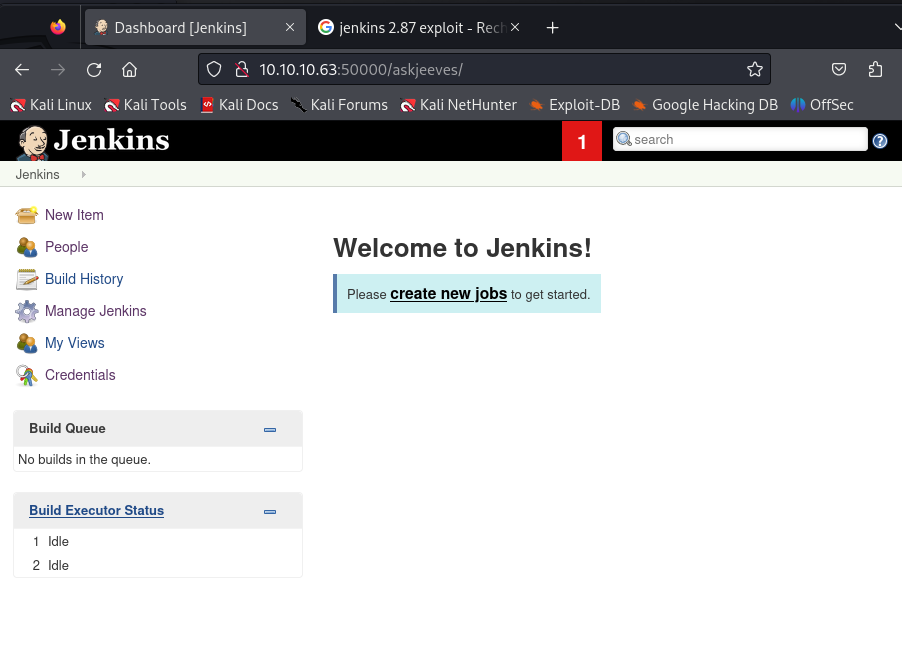Expand the Jenkins breadcrumb arrow menu
Screen dimensions: 902x646
[83, 175]
